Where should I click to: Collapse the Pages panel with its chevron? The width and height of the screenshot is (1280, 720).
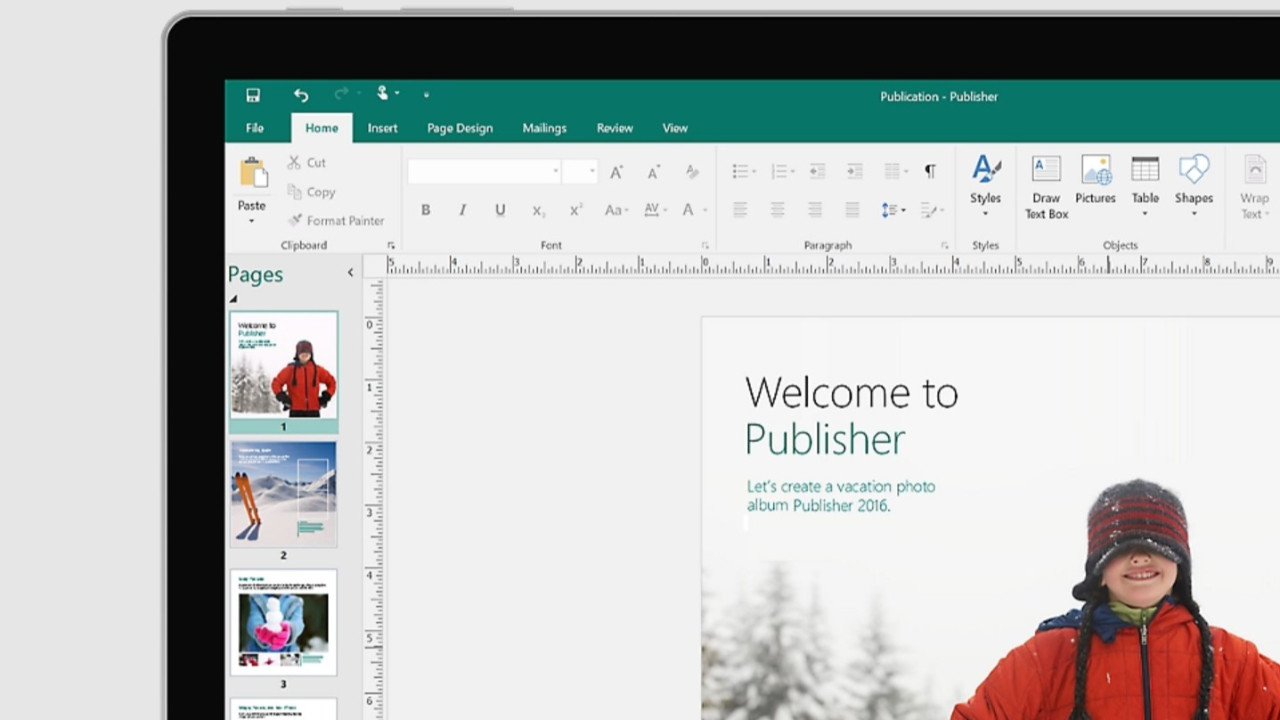tap(350, 272)
